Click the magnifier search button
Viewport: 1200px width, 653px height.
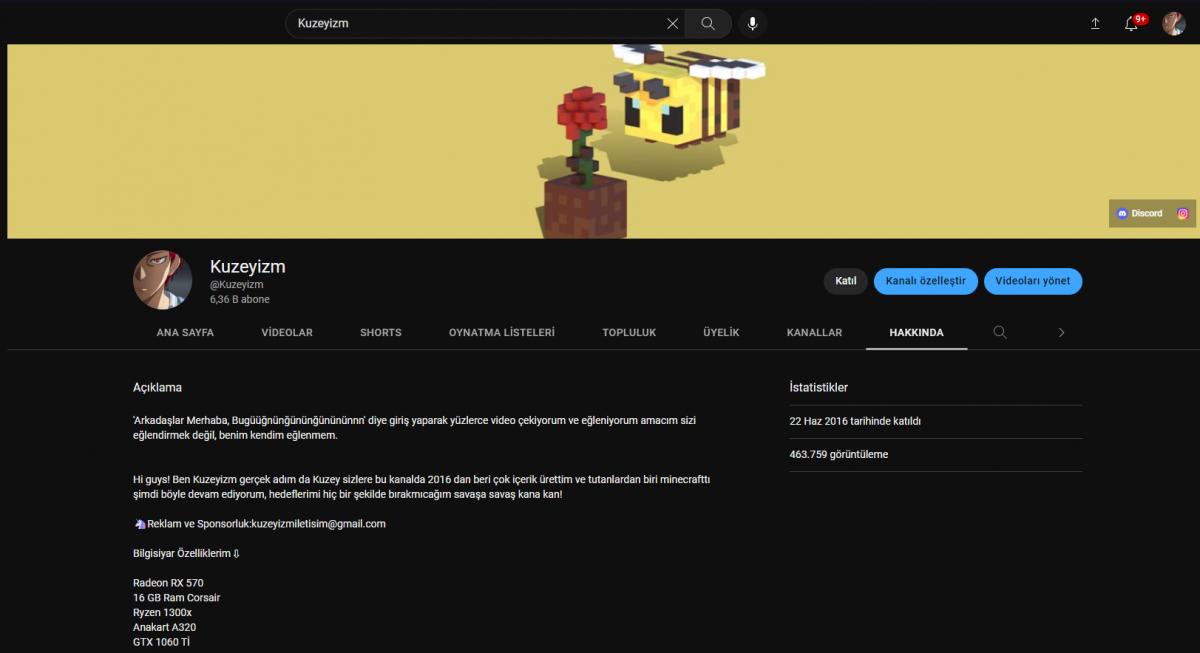(x=708, y=23)
